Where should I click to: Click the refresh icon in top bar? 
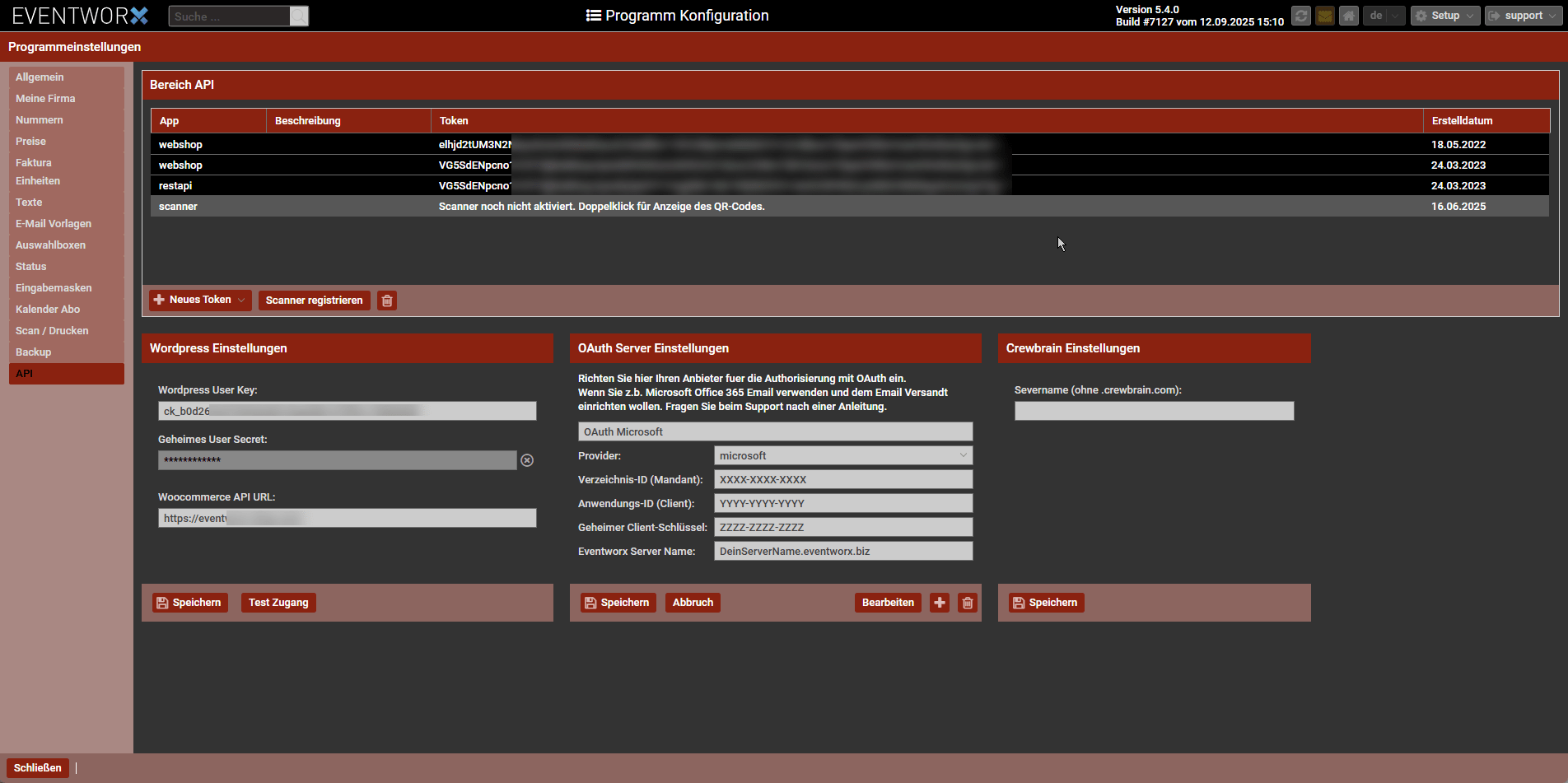point(1300,16)
